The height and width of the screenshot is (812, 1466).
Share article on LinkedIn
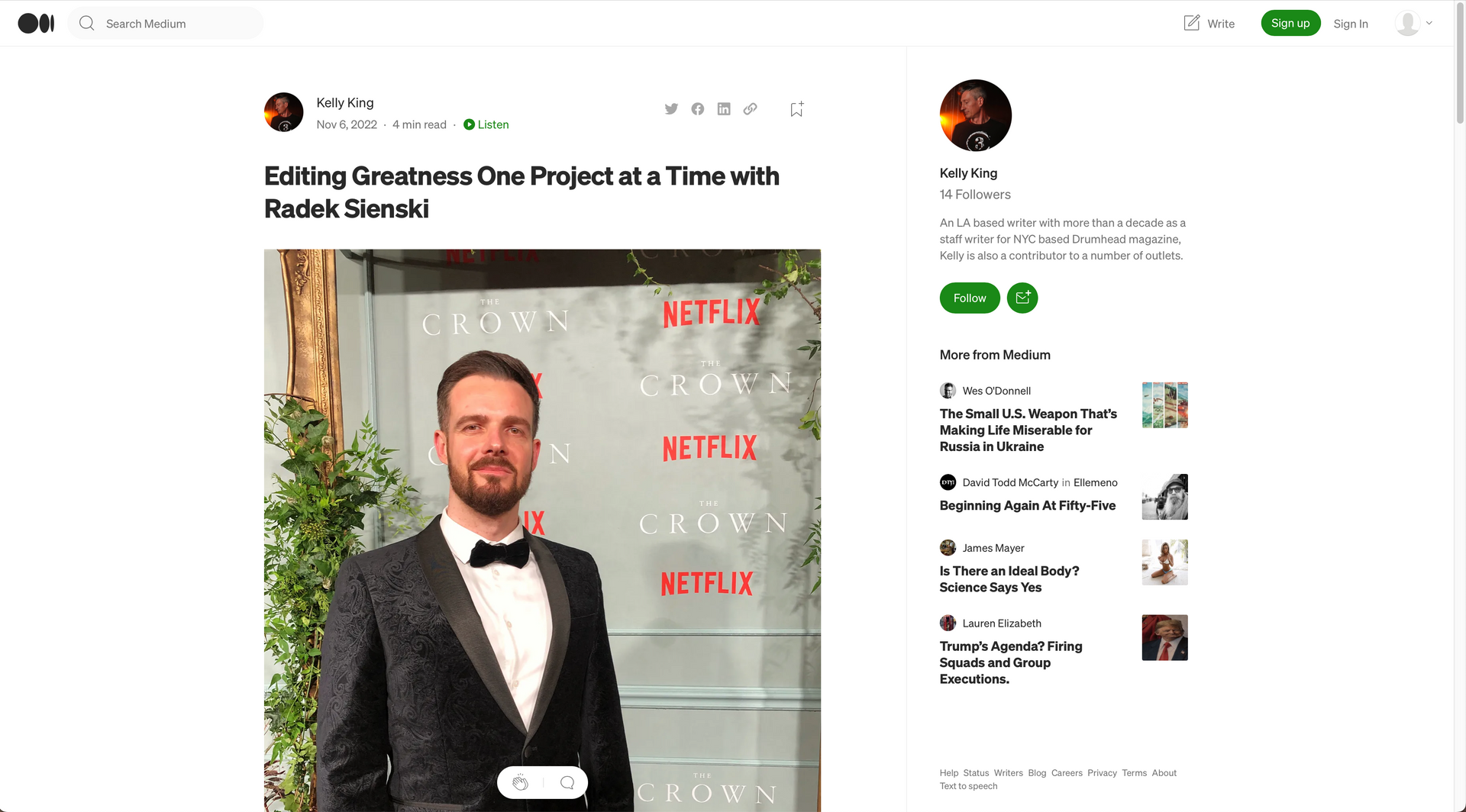724,108
